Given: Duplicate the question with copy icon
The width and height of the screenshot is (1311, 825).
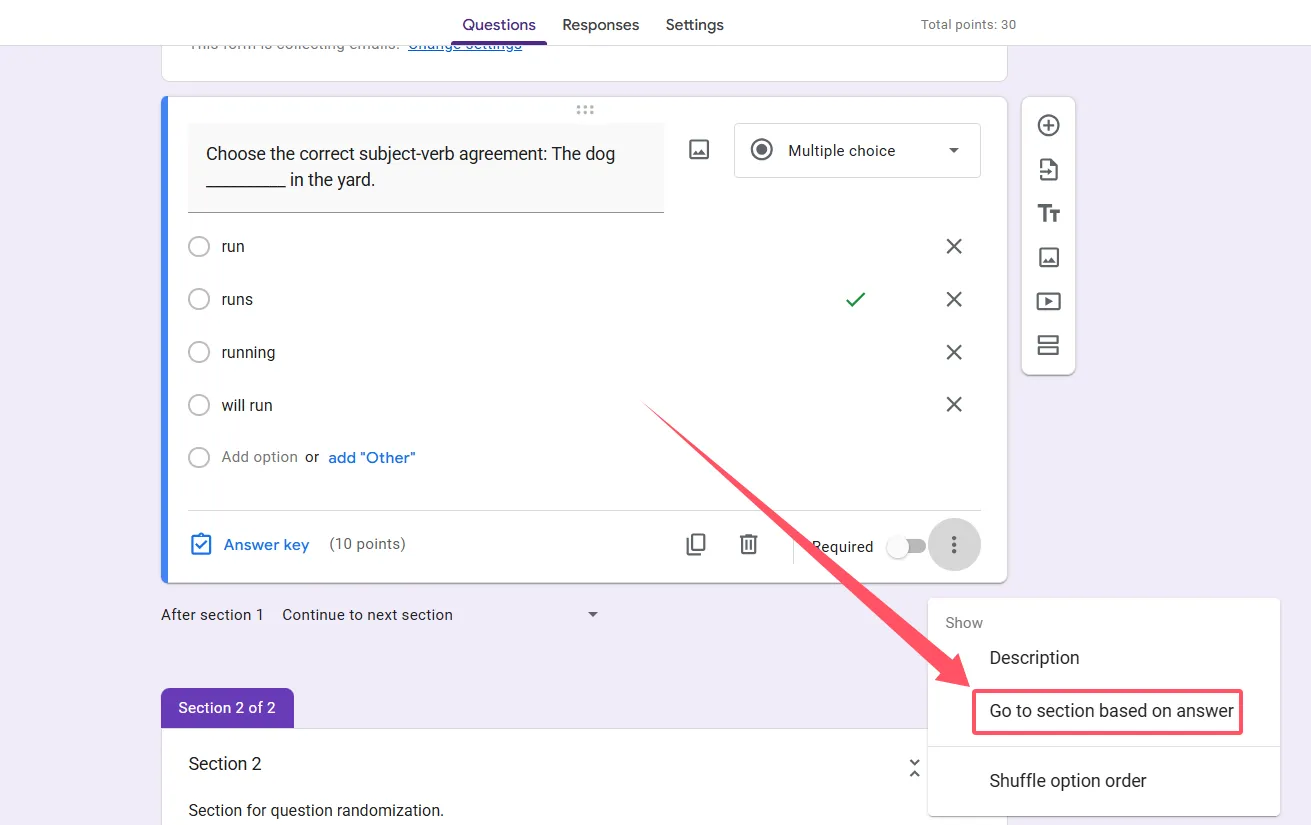Looking at the screenshot, I should click(696, 544).
